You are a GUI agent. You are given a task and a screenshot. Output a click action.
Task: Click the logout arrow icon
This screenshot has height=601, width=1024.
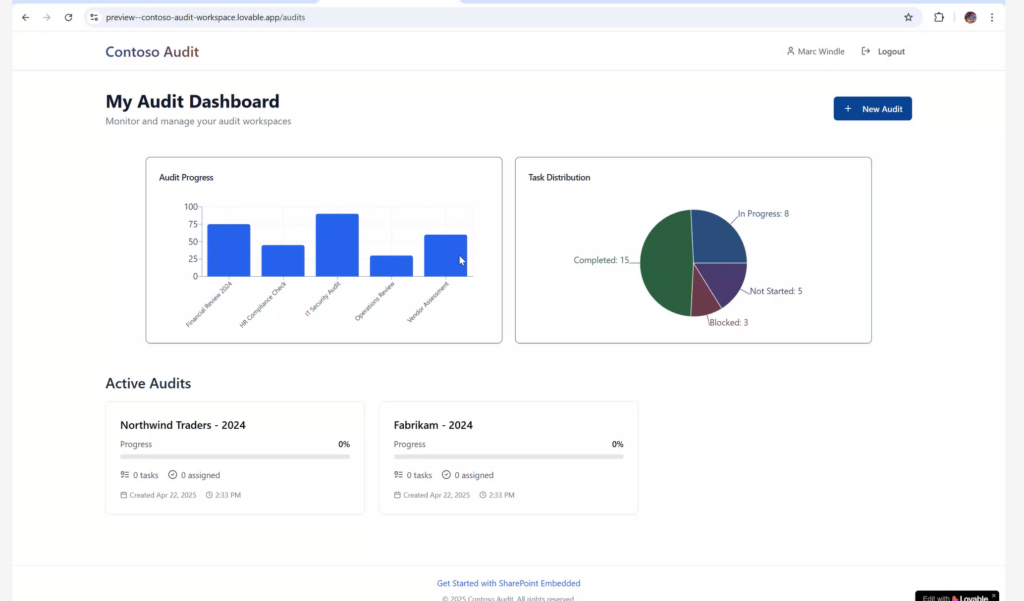pos(866,51)
